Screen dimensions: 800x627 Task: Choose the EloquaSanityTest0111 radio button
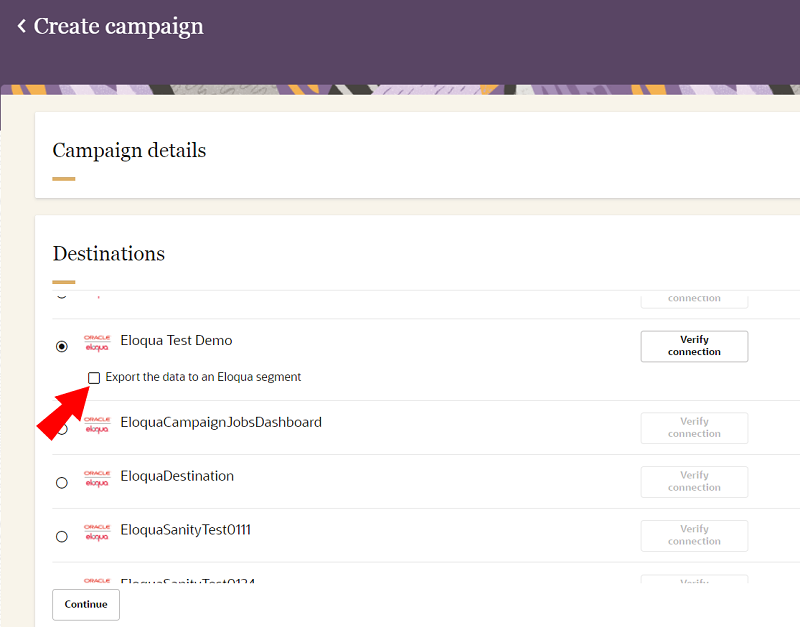click(x=62, y=537)
